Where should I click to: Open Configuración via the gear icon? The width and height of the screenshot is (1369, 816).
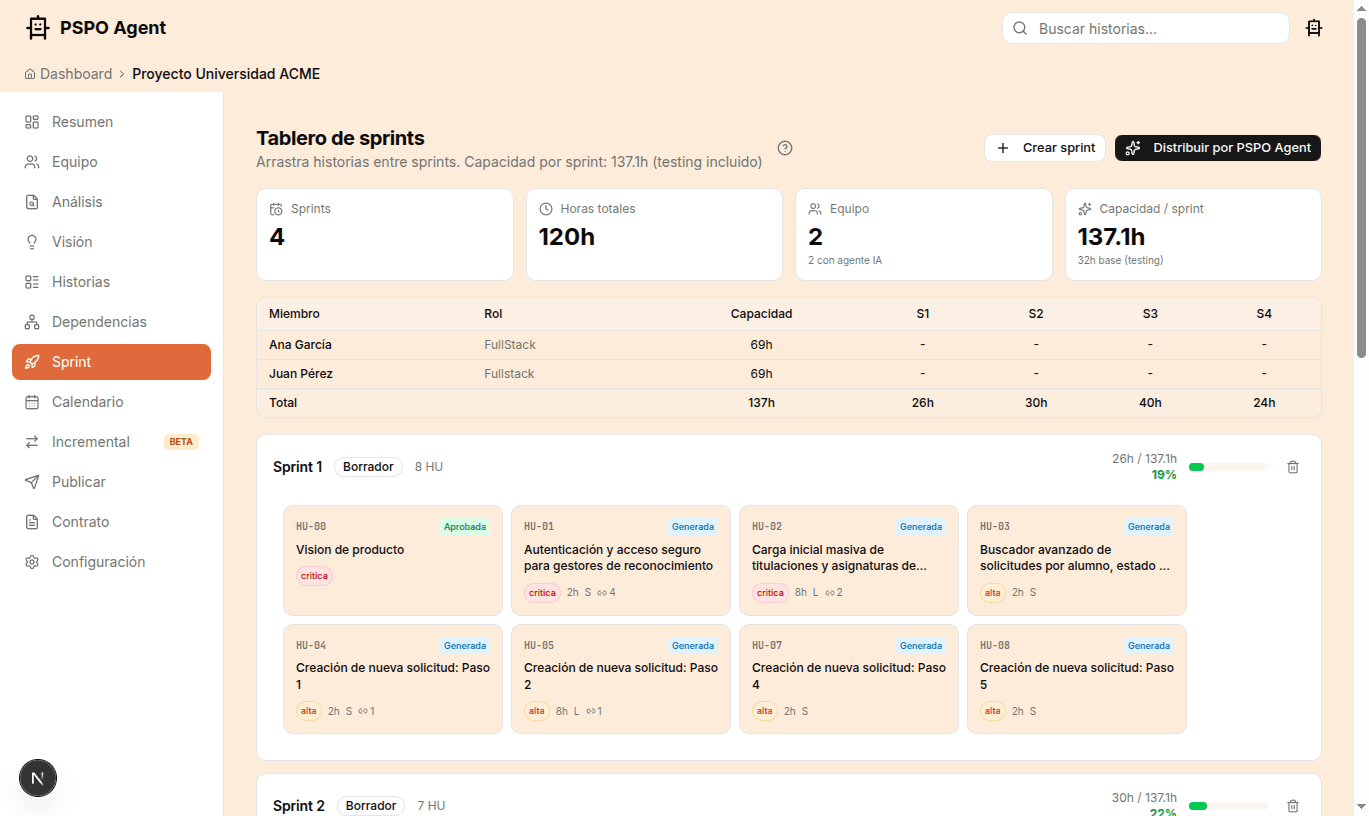pos(31,561)
